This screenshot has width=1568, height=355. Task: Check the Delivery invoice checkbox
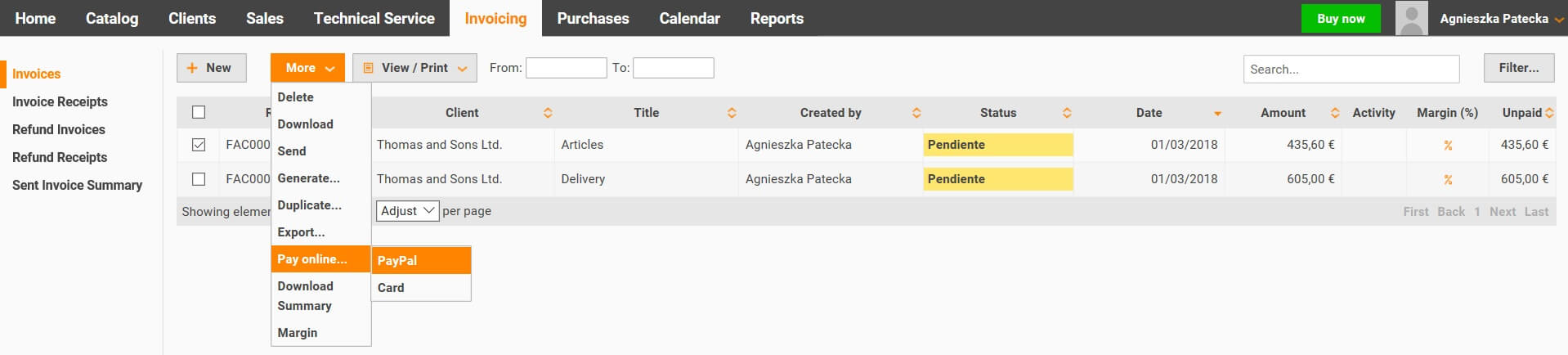[199, 178]
